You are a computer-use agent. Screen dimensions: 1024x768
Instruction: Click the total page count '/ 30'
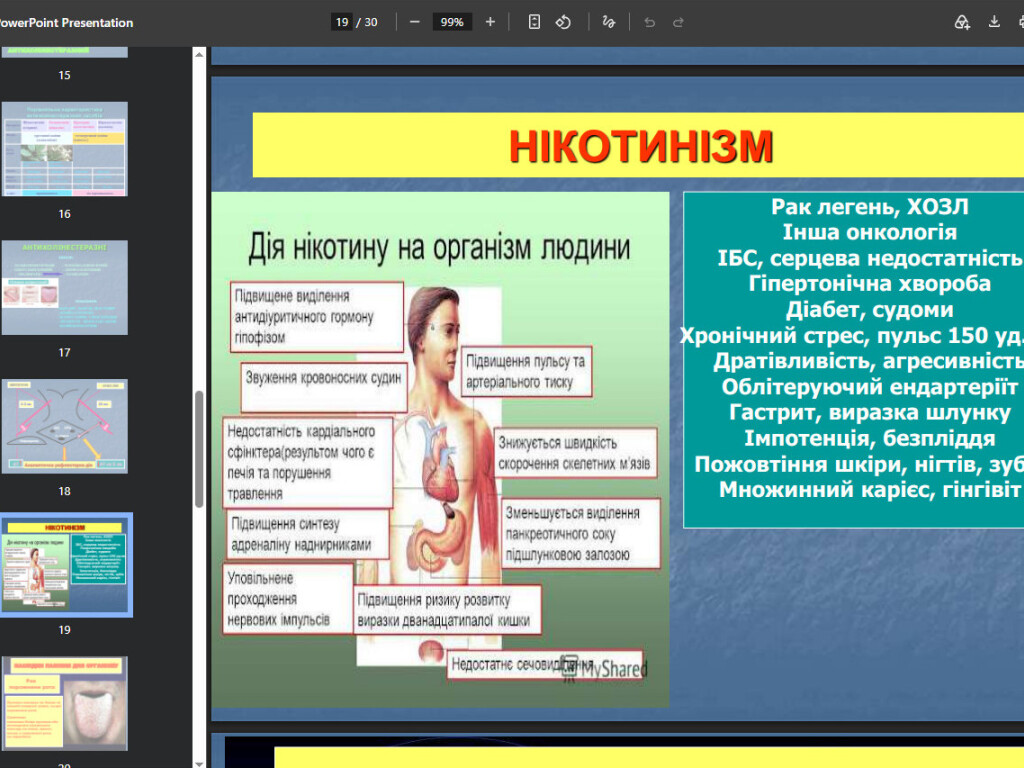click(367, 22)
